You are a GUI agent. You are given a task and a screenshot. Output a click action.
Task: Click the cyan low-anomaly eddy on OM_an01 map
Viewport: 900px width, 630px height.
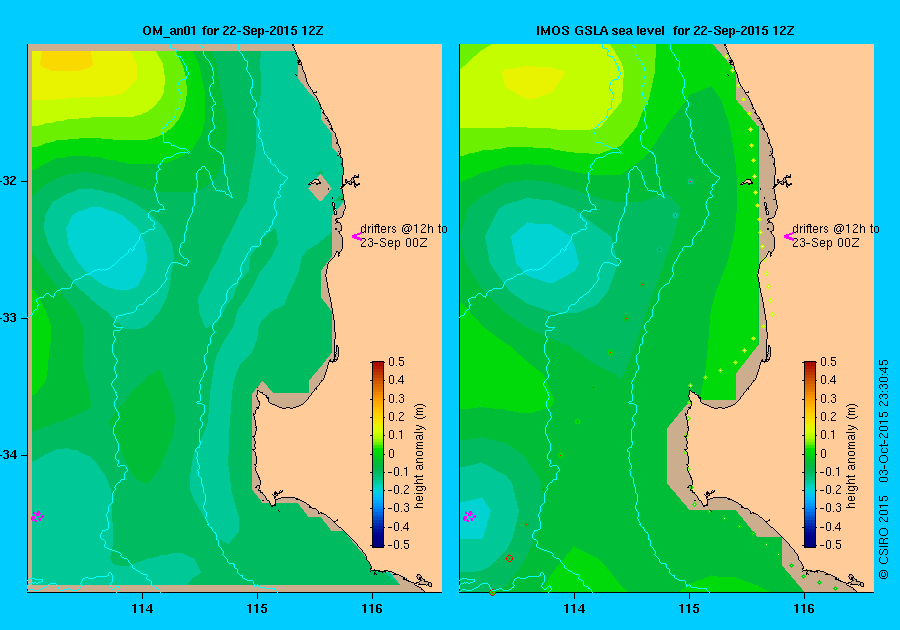click(x=106, y=247)
